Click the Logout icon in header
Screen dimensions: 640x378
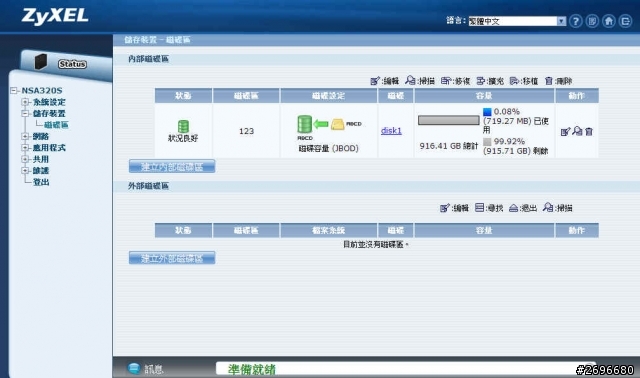[x=625, y=21]
